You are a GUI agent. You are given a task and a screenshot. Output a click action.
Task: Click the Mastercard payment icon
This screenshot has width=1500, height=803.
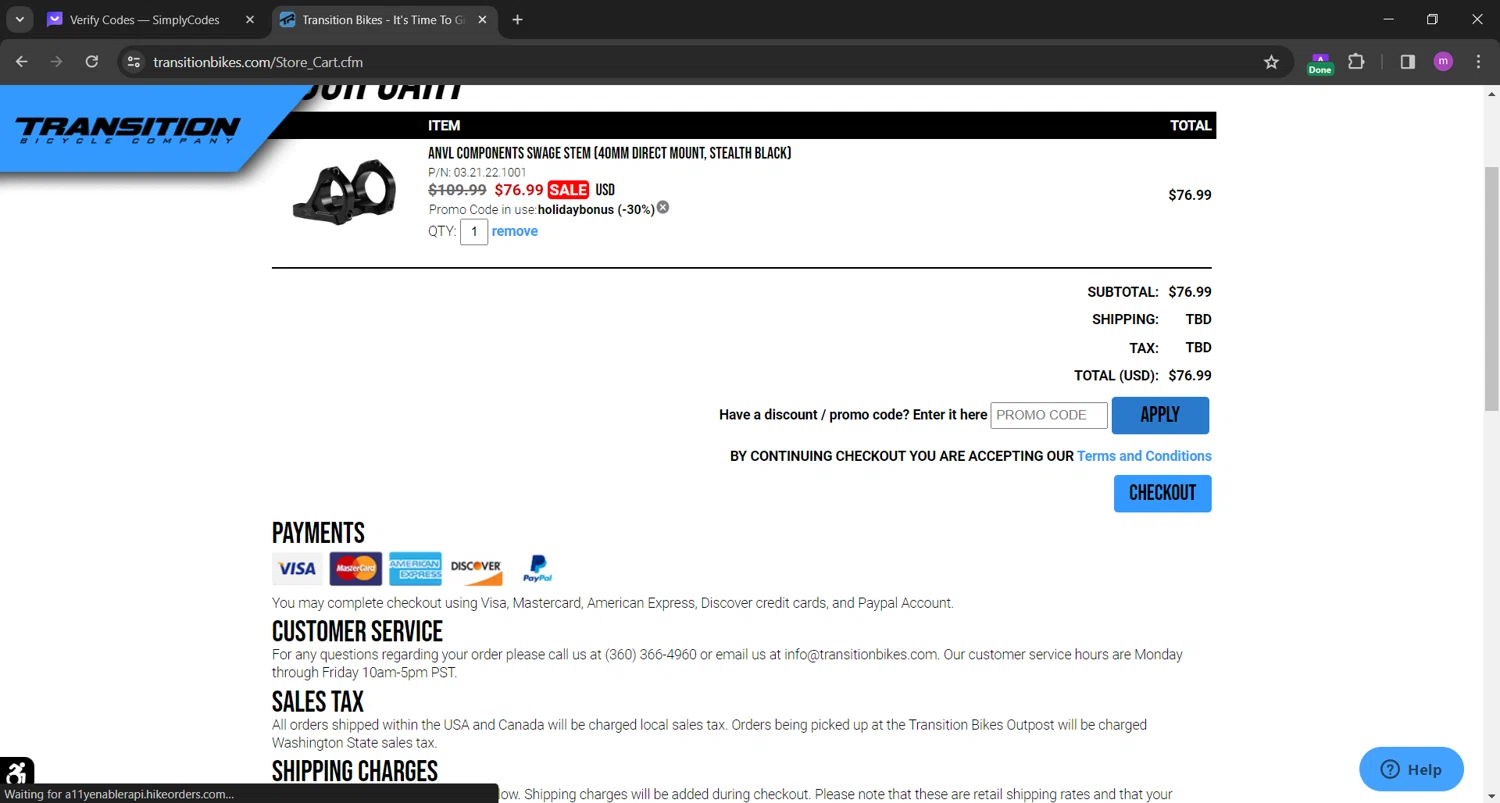[356, 568]
